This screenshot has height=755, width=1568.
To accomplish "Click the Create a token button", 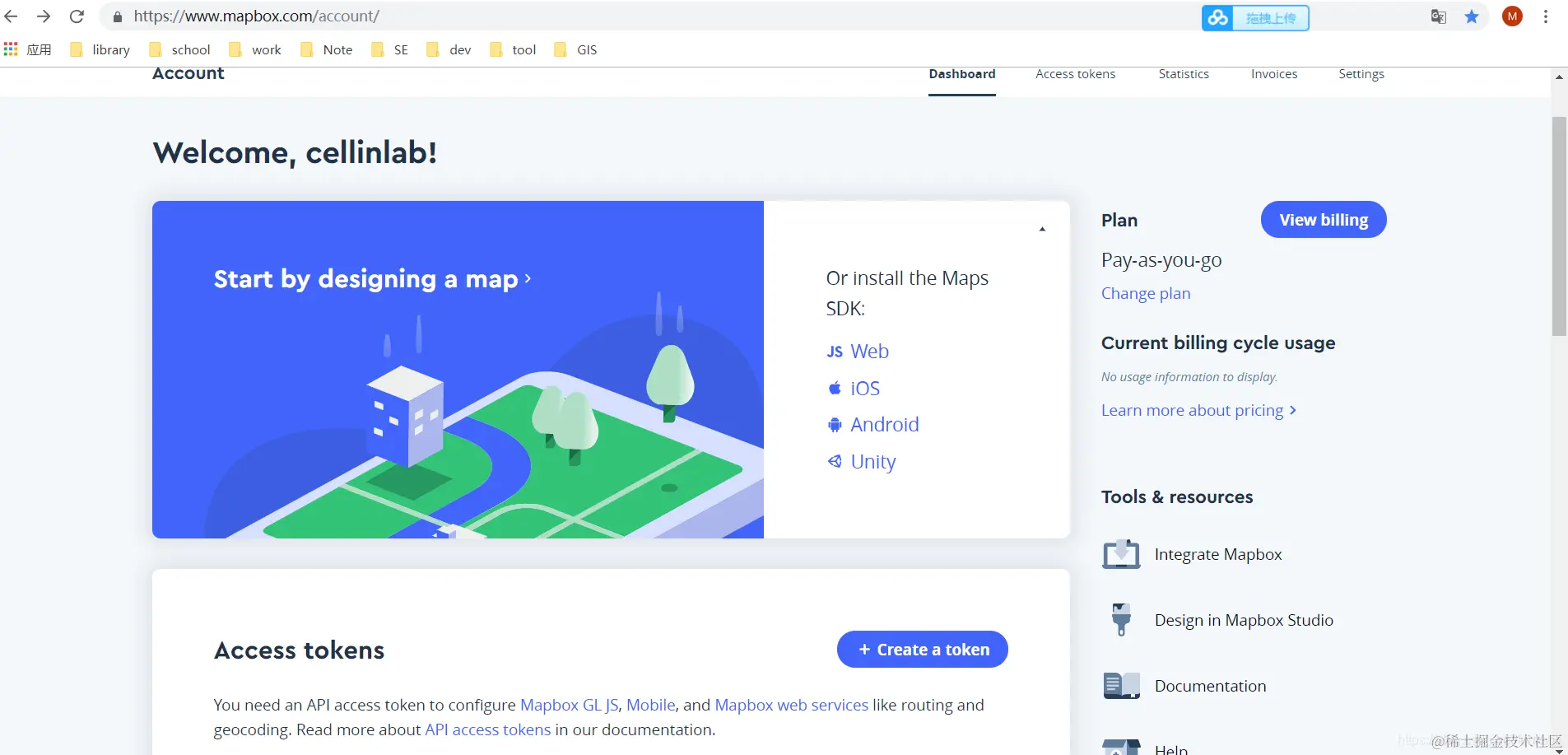I will (923, 650).
